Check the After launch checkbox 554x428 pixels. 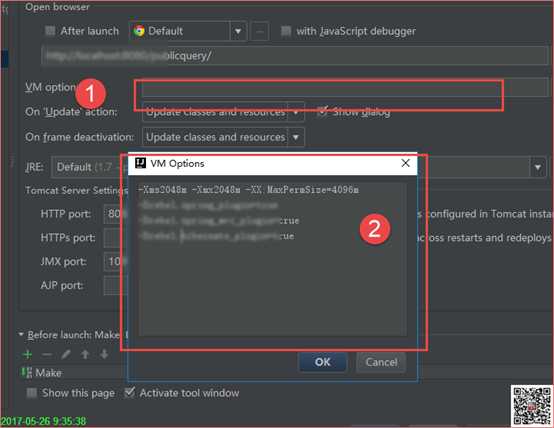point(50,31)
